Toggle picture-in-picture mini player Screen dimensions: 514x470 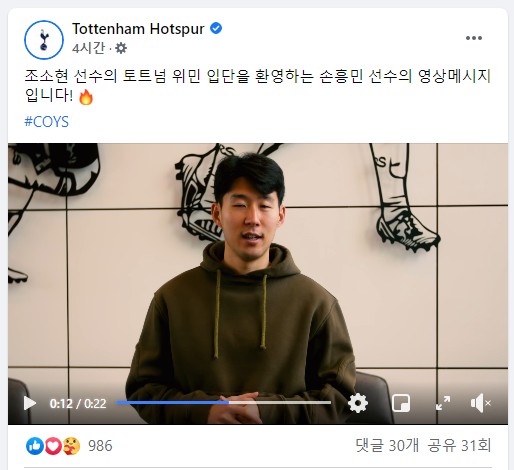pyautogui.click(x=401, y=403)
